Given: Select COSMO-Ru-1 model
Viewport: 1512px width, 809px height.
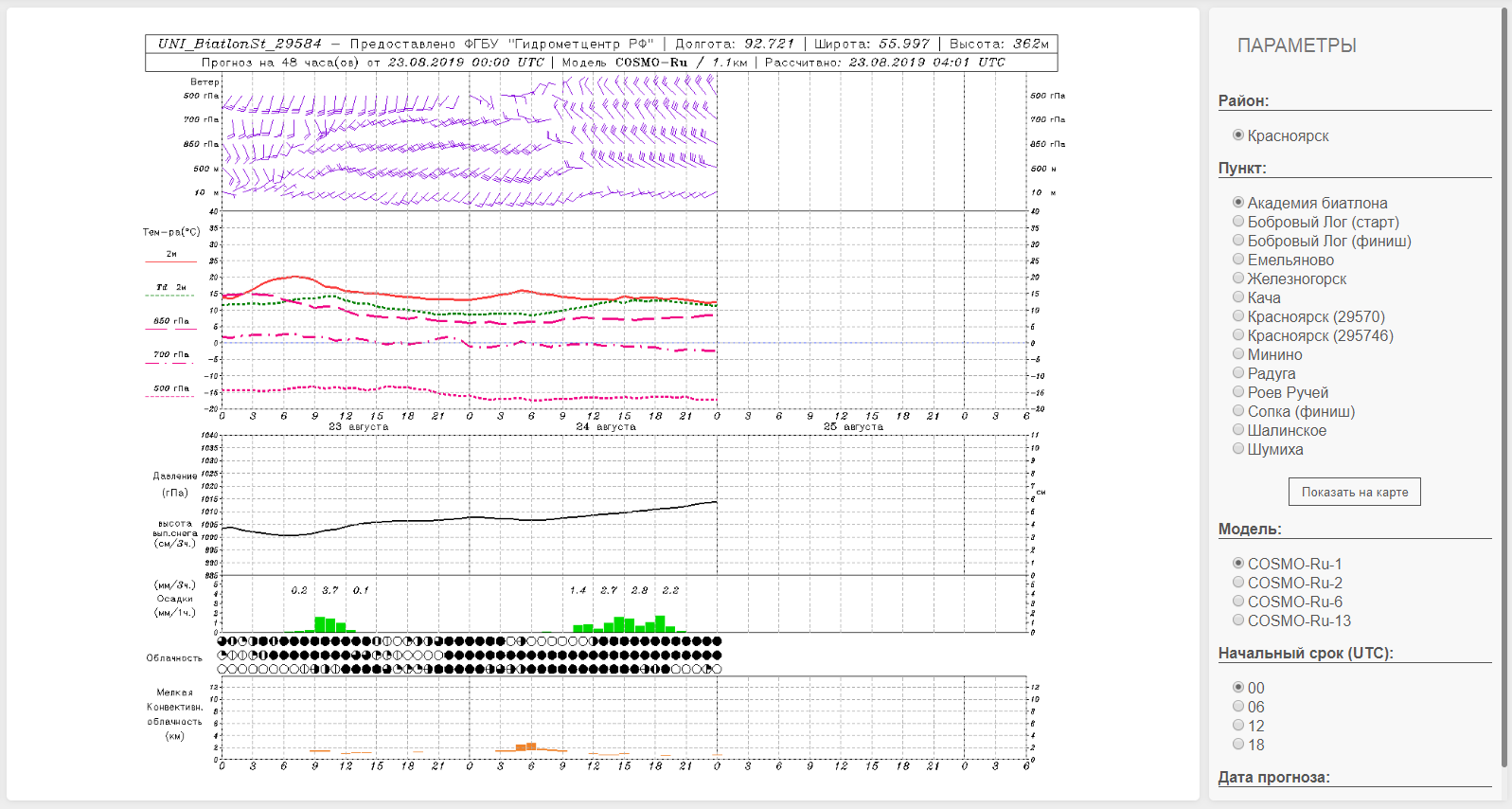Looking at the screenshot, I should point(1238,564).
